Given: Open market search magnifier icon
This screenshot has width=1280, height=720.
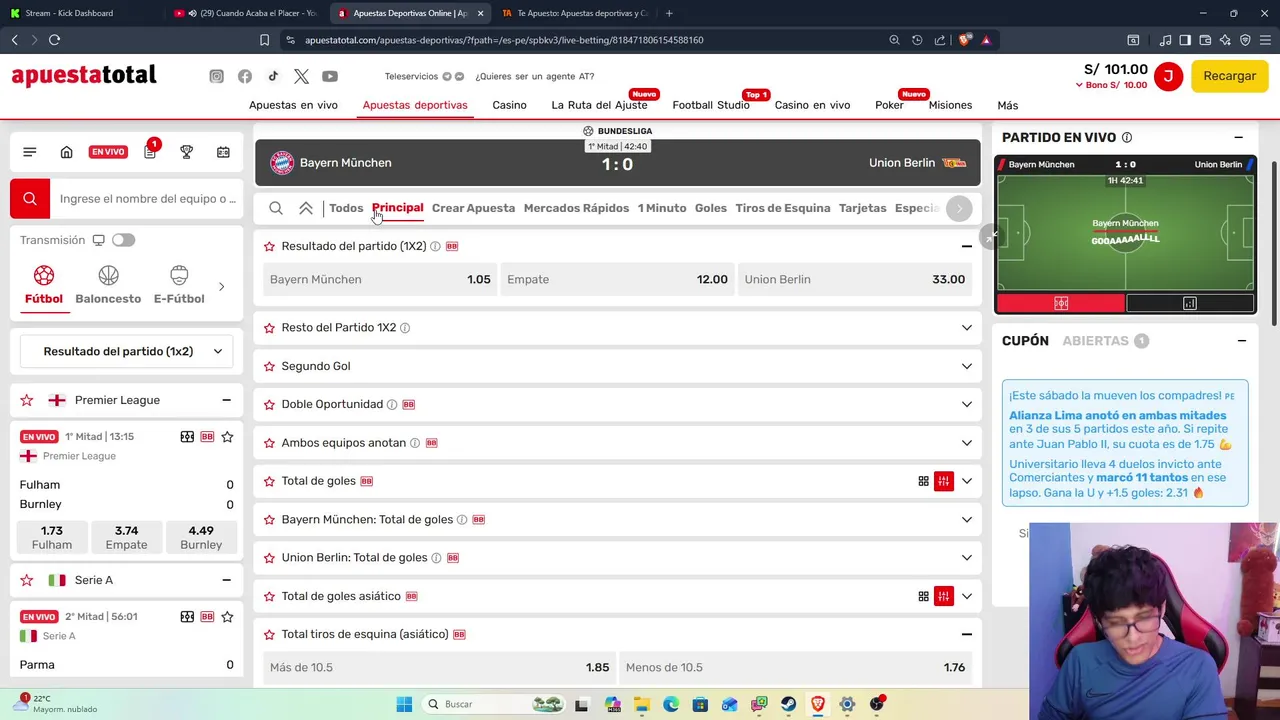Looking at the screenshot, I should (x=276, y=208).
